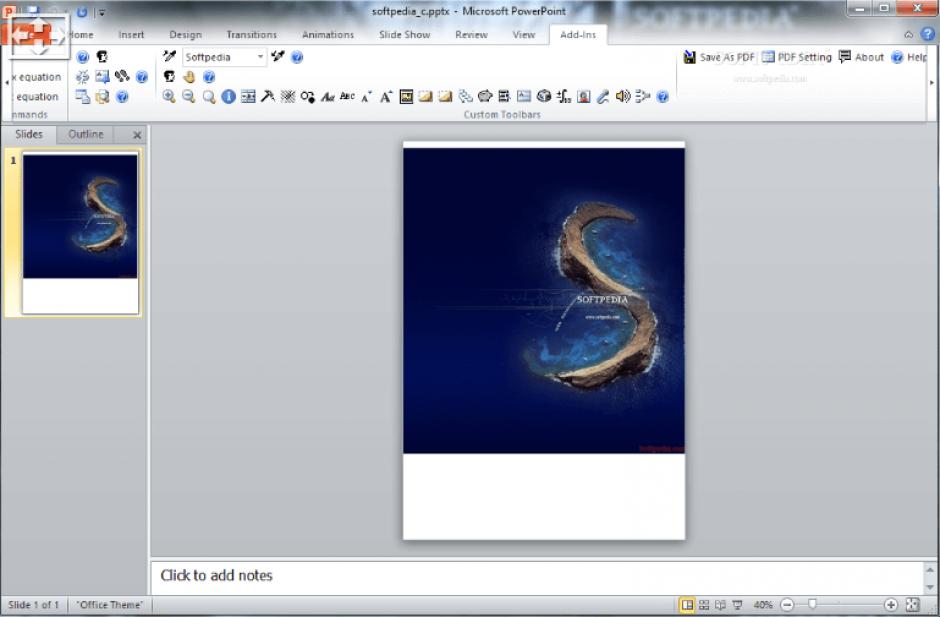
Task: Toggle Normal view in status bar
Action: (x=687, y=605)
